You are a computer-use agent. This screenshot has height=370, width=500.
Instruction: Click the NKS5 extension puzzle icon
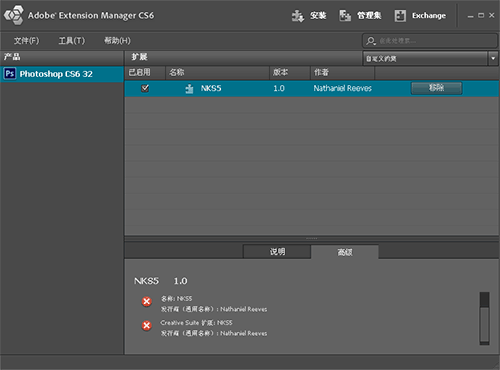pos(189,89)
